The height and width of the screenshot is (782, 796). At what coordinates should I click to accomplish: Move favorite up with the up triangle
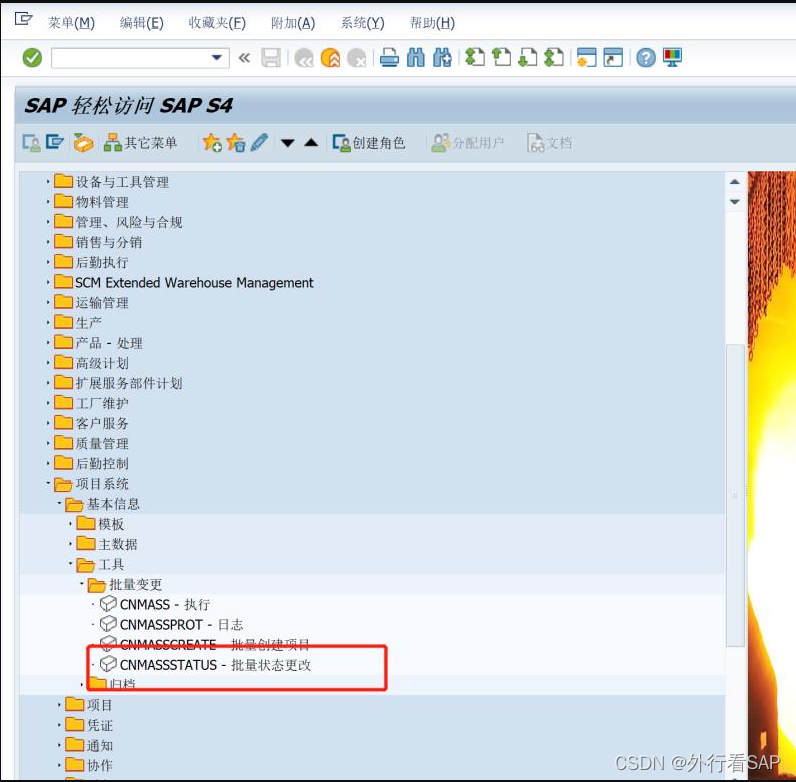click(x=312, y=143)
